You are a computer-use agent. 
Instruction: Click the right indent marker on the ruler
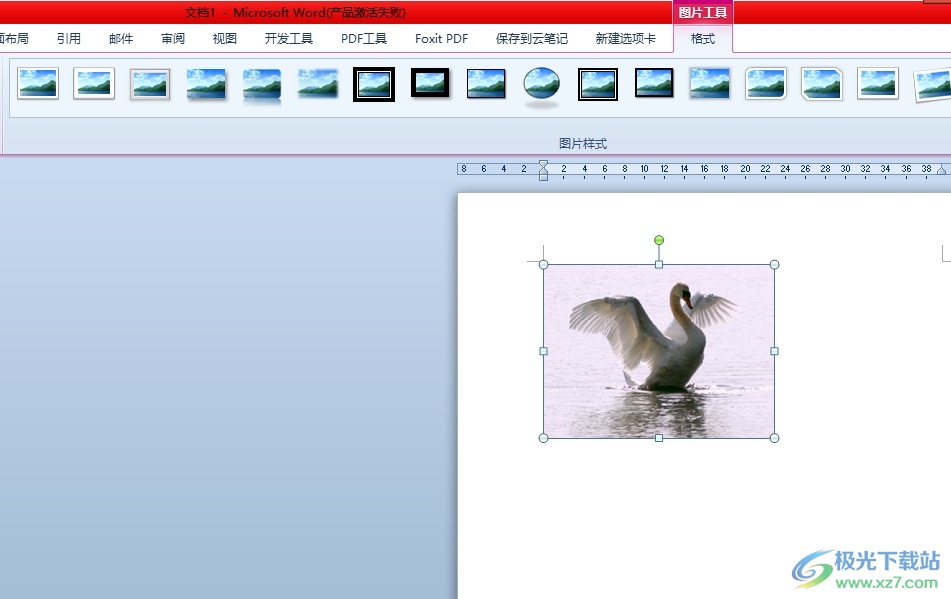[941, 170]
